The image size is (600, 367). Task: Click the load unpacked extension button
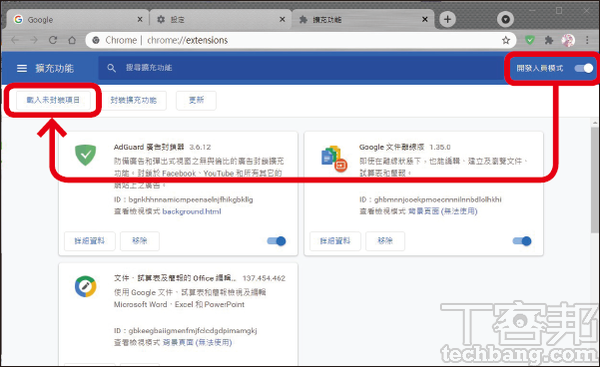[53, 100]
